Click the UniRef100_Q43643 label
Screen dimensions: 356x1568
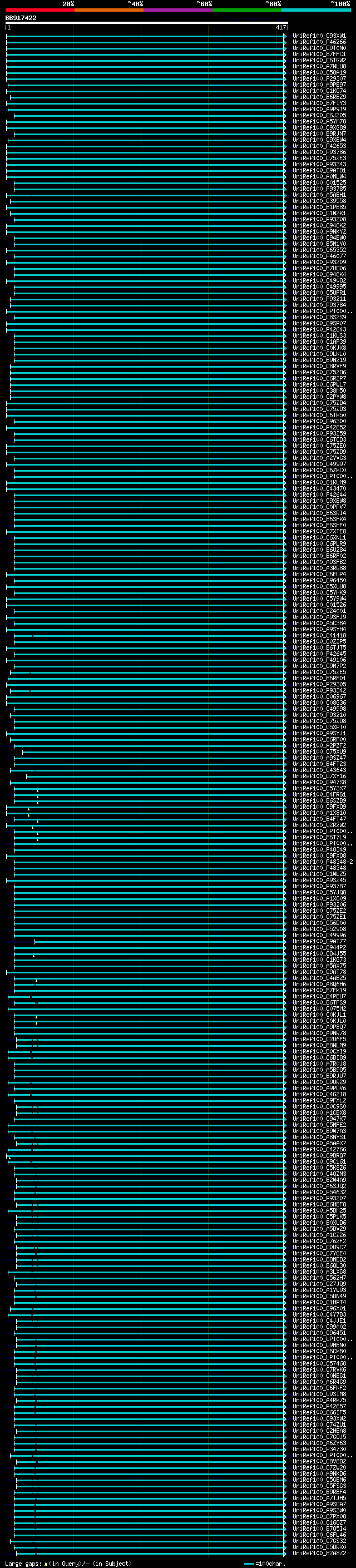tap(319, 770)
